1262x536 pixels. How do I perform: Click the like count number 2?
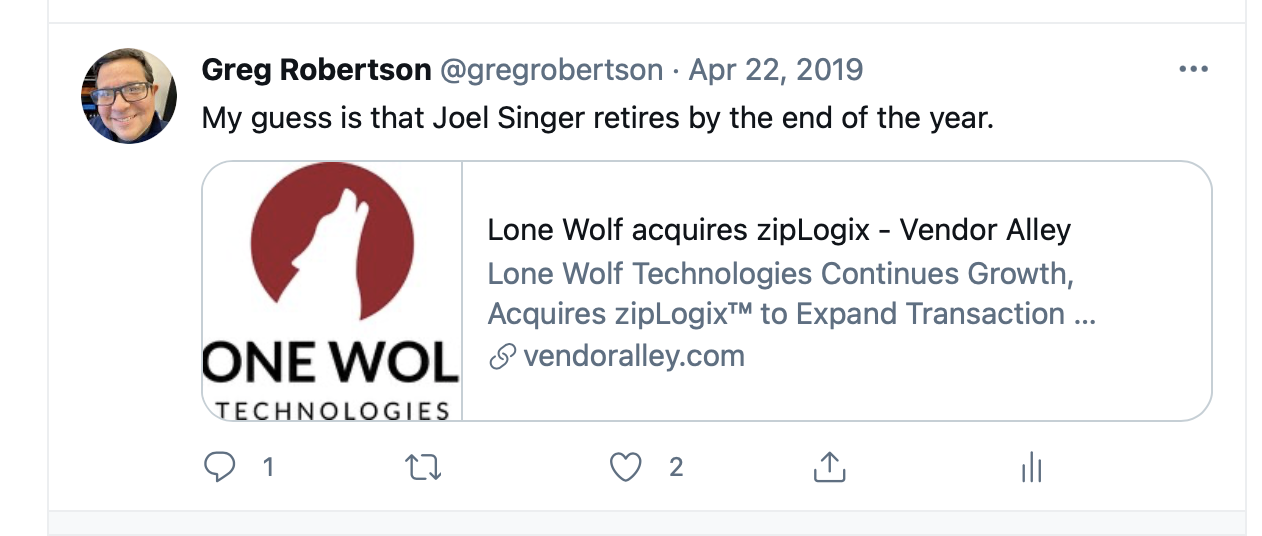pyautogui.click(x=676, y=467)
